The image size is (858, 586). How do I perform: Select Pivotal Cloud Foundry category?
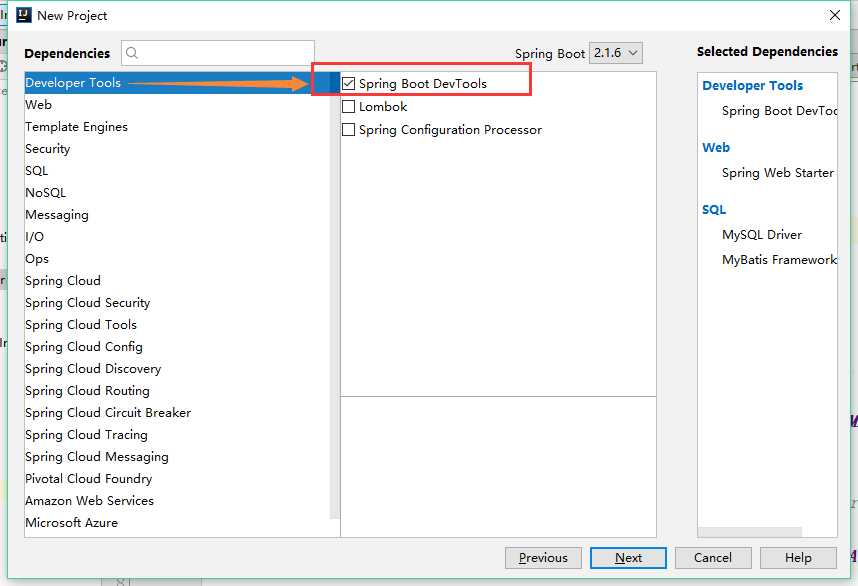point(177,478)
